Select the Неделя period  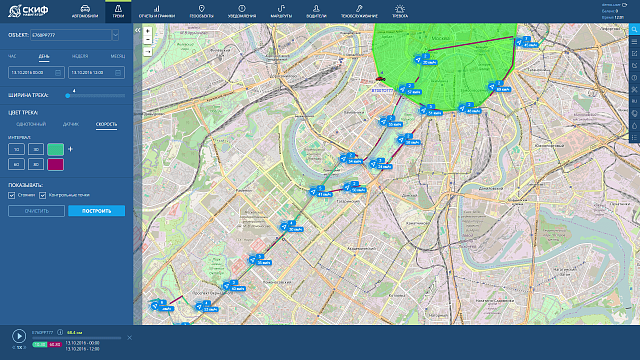pos(80,56)
